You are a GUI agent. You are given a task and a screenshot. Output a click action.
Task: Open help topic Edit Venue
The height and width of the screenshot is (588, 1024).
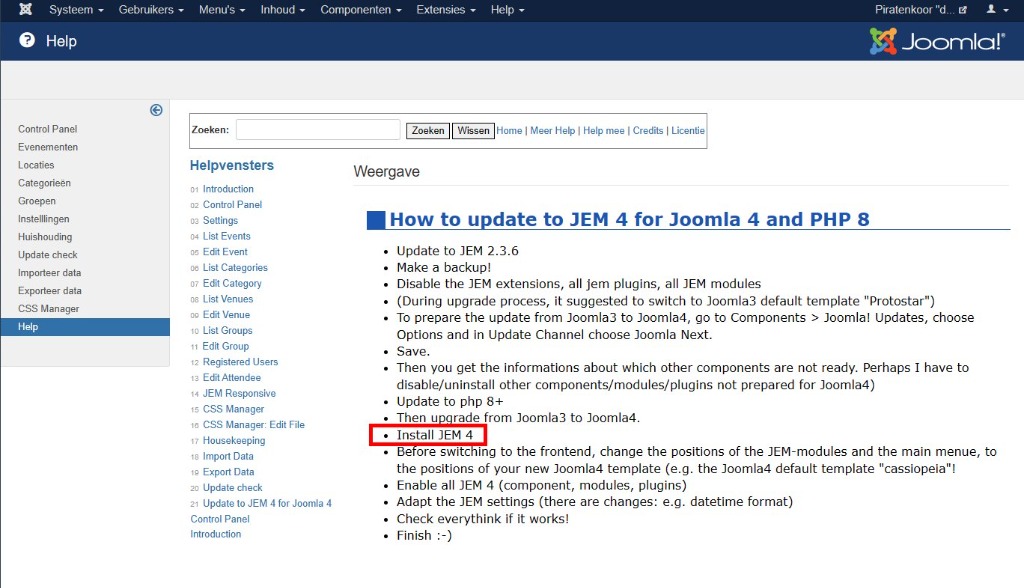pyautogui.click(x=226, y=314)
